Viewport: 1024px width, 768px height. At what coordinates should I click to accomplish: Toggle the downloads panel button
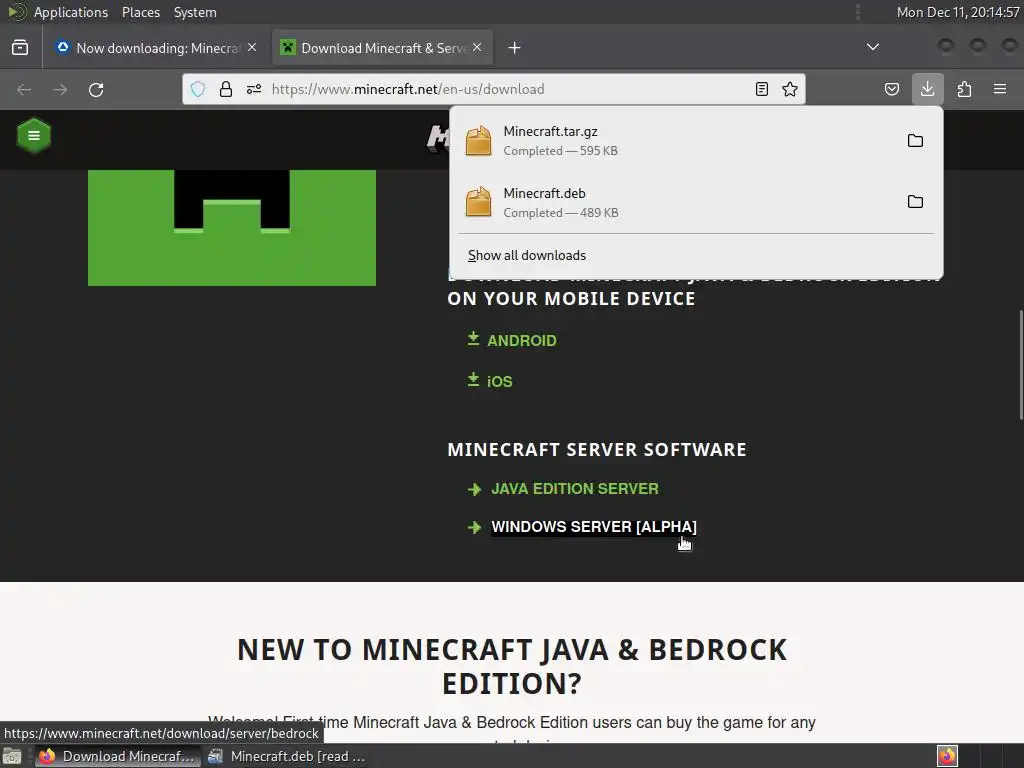pos(927,89)
